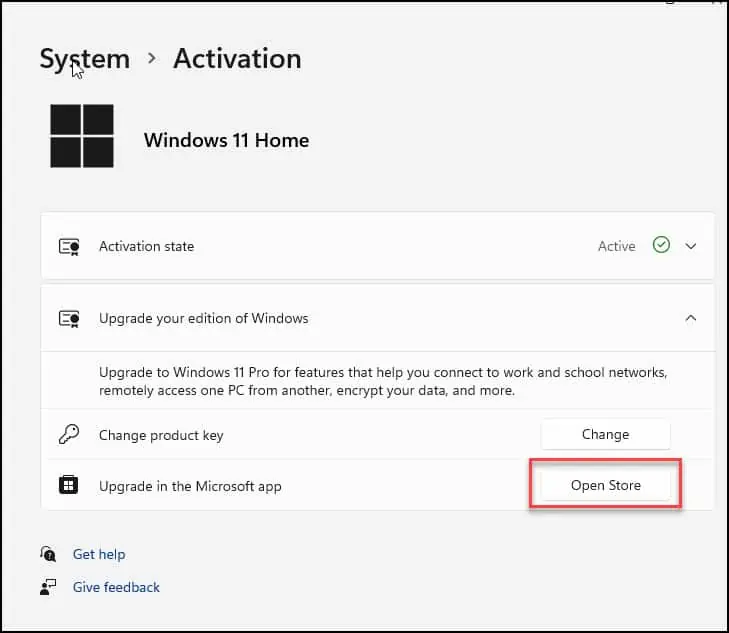The image size is (729, 633).
Task: Expand the Activation state row
Action: [x=691, y=246]
